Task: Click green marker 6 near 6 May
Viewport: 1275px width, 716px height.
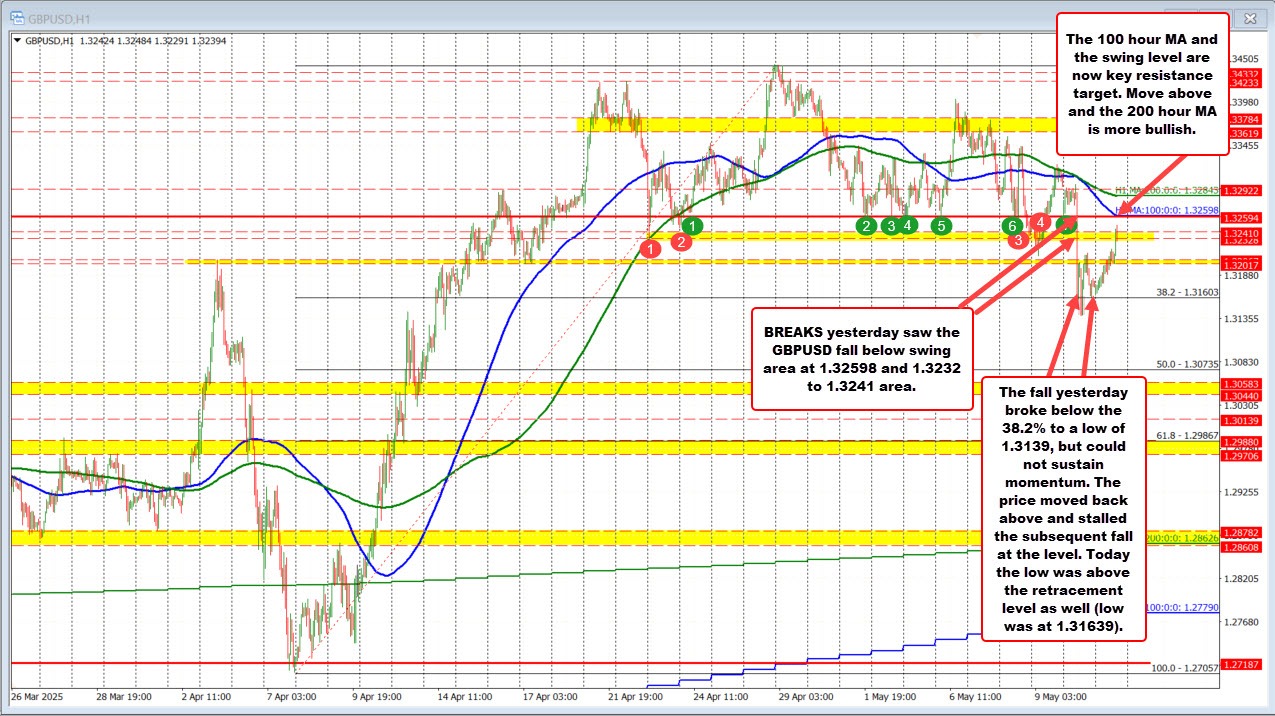Action: pyautogui.click(x=1013, y=226)
